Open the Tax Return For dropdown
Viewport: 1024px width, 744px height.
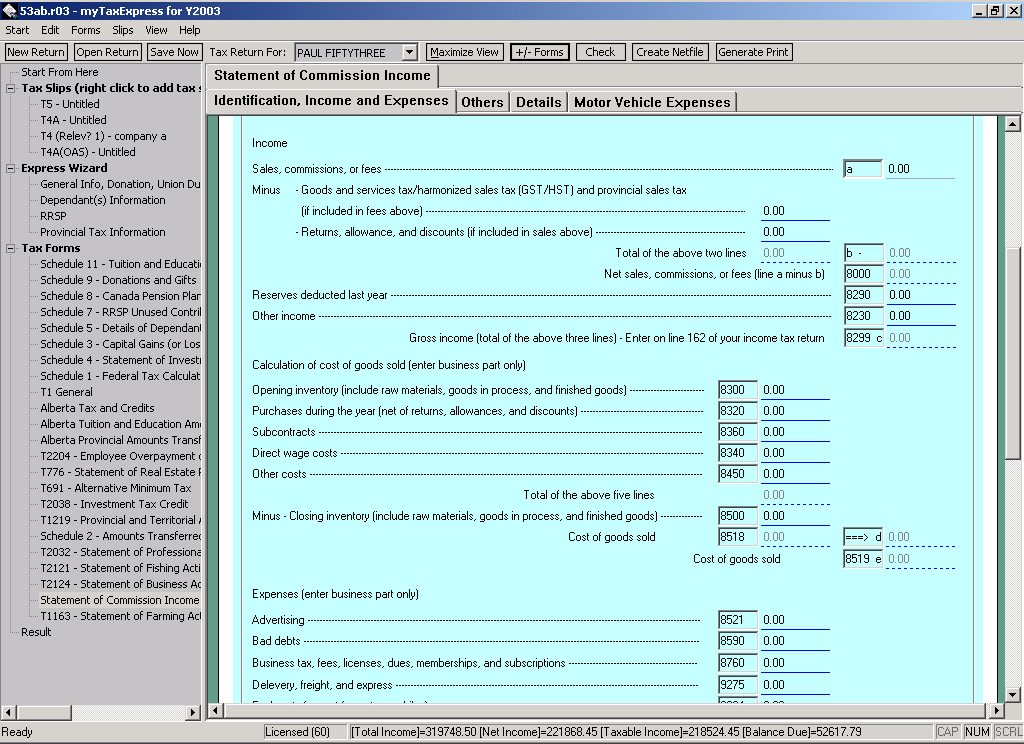pos(409,52)
